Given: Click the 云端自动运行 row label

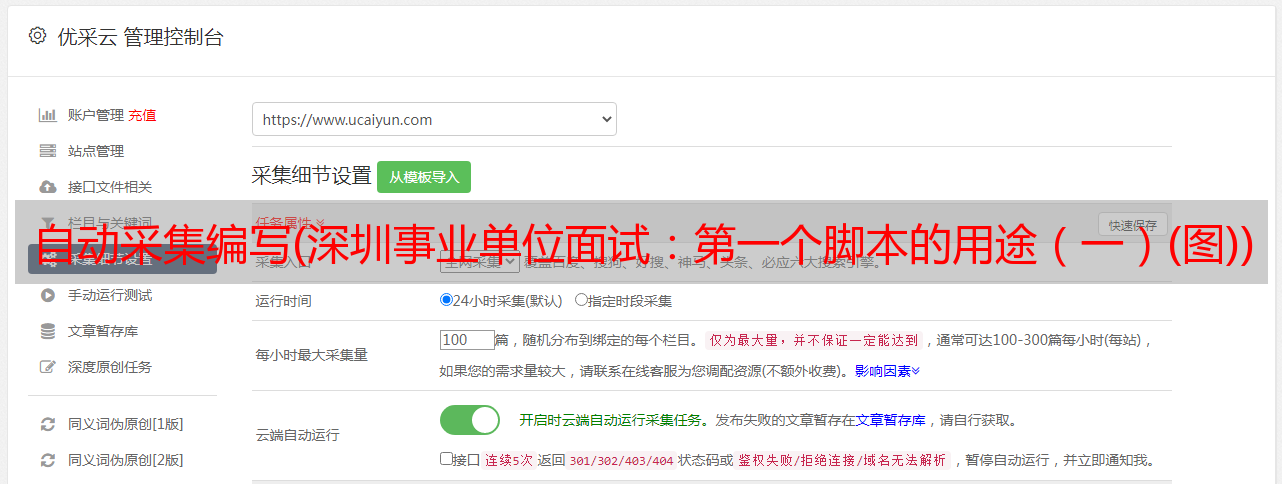Looking at the screenshot, I should click(x=298, y=435).
